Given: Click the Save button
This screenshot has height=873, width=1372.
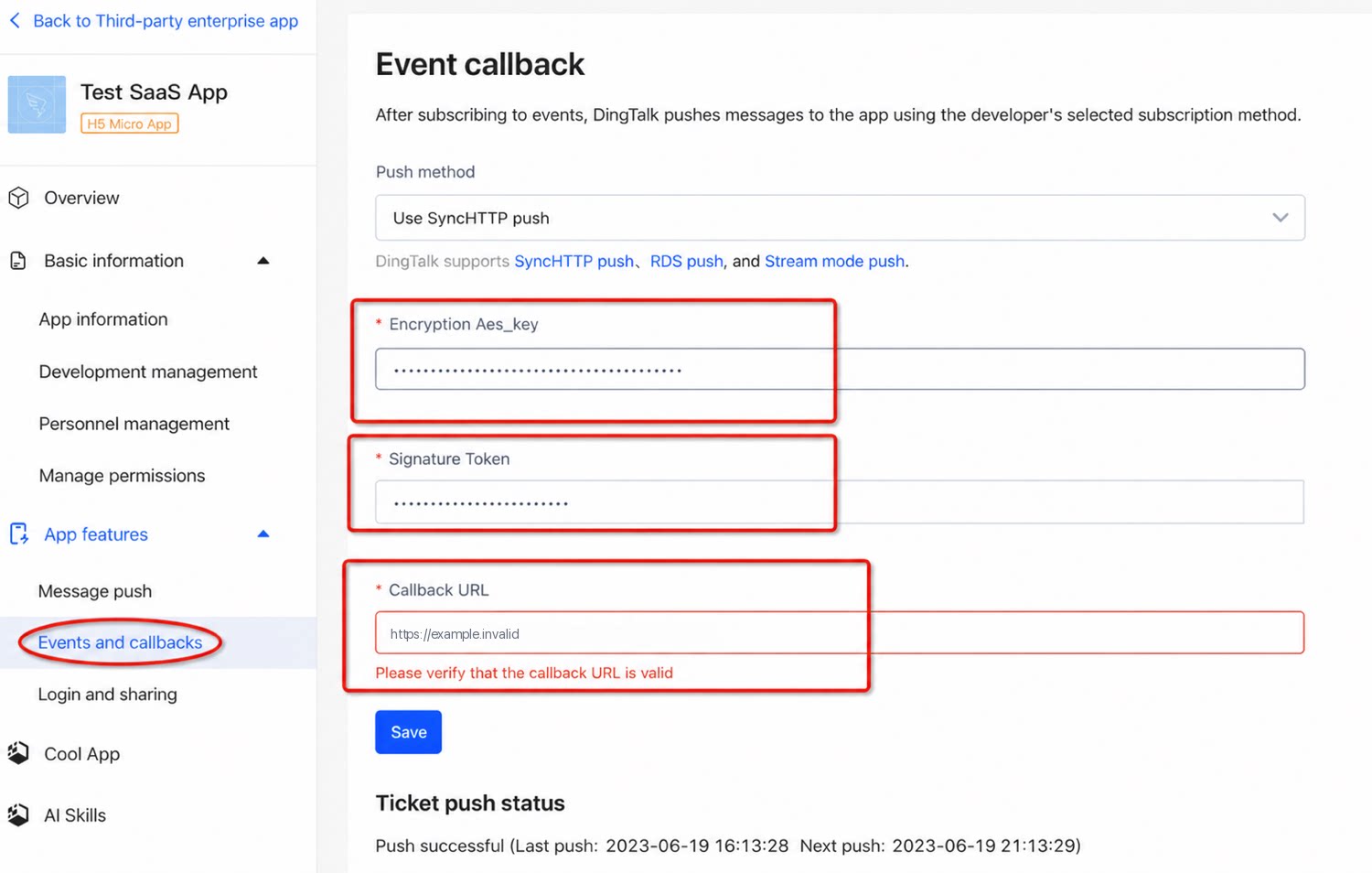Looking at the screenshot, I should coord(408,732).
